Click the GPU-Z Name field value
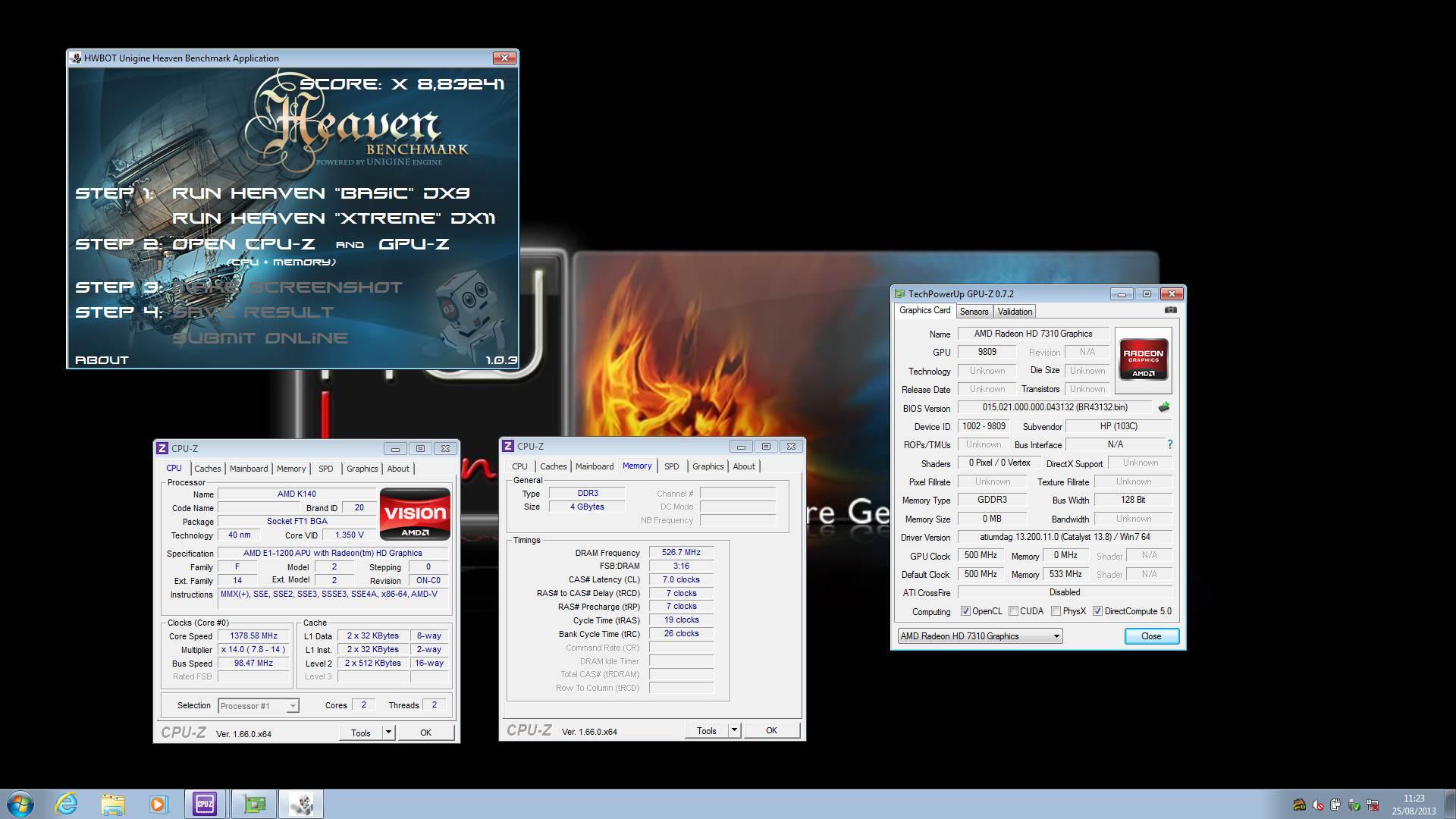 1033,334
